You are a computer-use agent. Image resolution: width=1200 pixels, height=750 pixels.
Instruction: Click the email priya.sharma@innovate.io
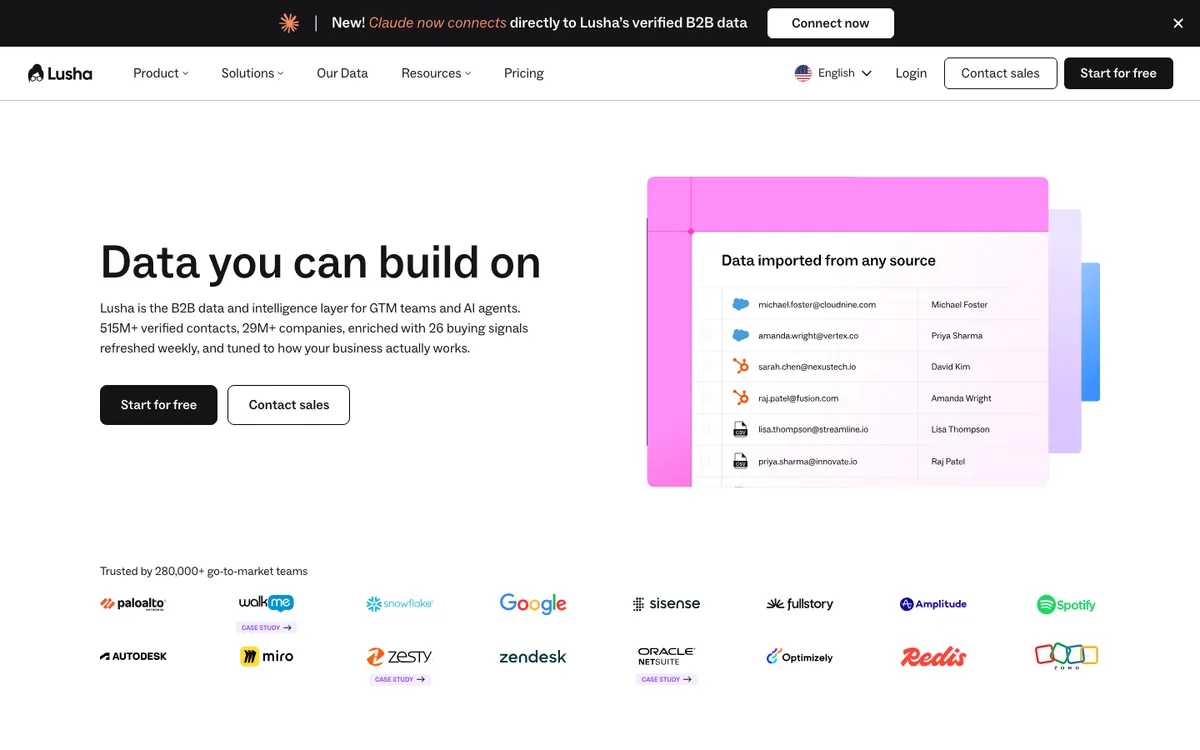(x=808, y=461)
